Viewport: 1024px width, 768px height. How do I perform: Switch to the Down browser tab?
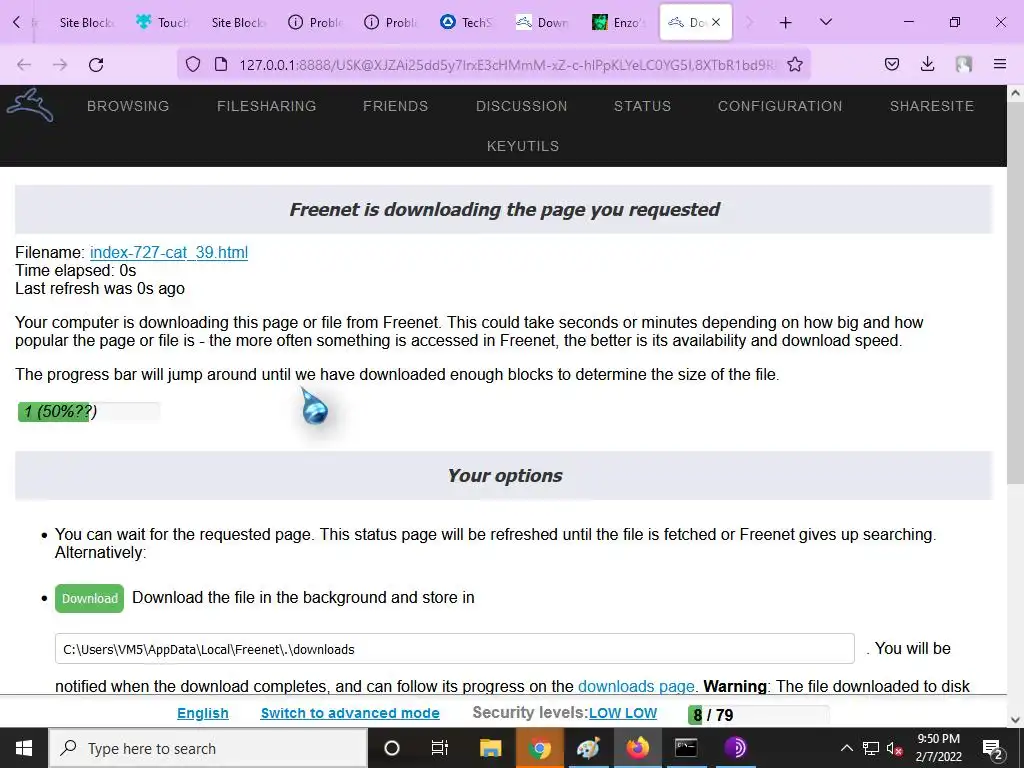[x=543, y=22]
